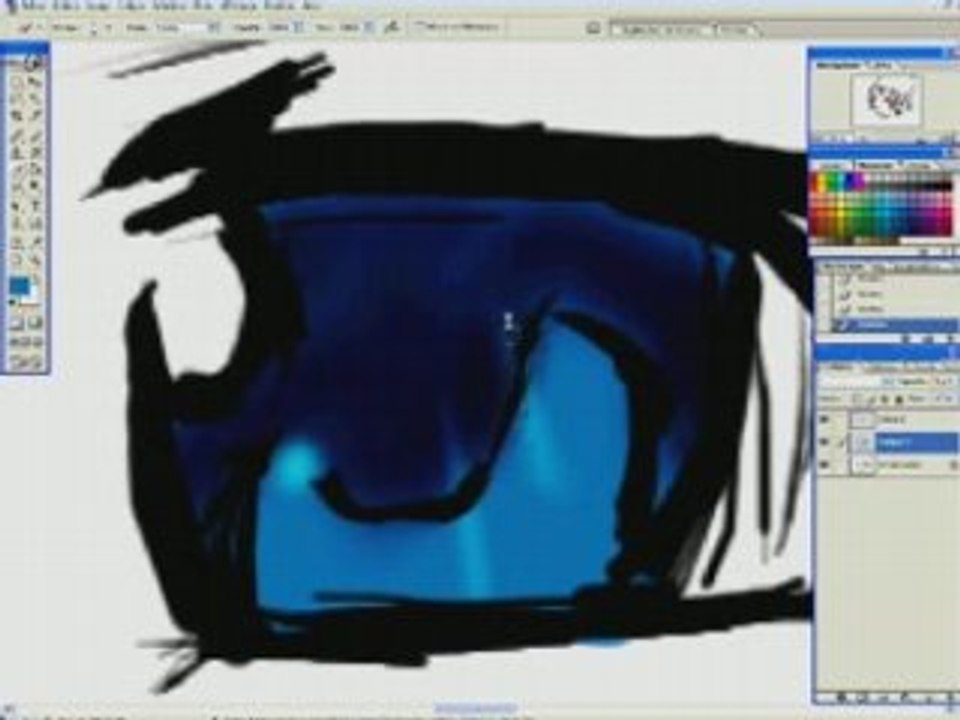The image size is (960, 720).
Task: Select the Dodge tool
Action: [34, 185]
